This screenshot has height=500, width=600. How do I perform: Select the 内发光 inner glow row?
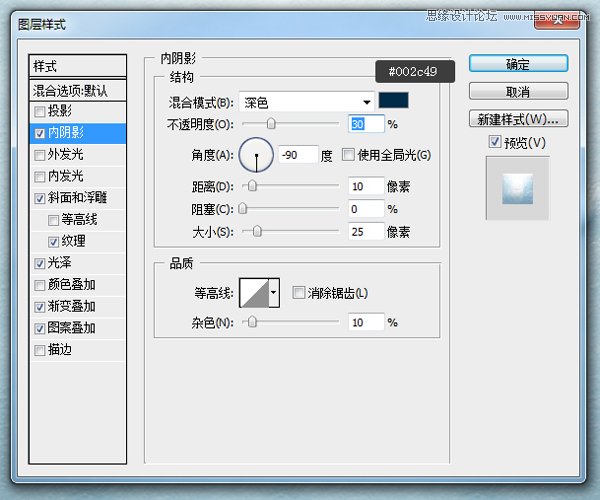[x=78, y=177]
